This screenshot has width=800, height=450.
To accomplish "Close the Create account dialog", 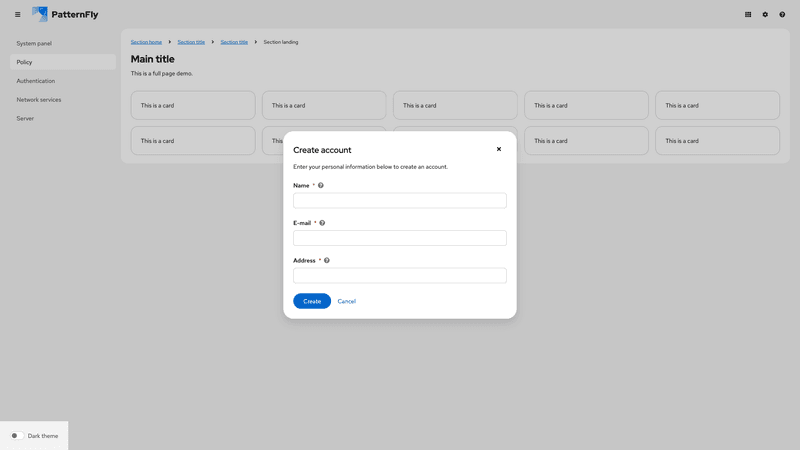I will point(499,149).
